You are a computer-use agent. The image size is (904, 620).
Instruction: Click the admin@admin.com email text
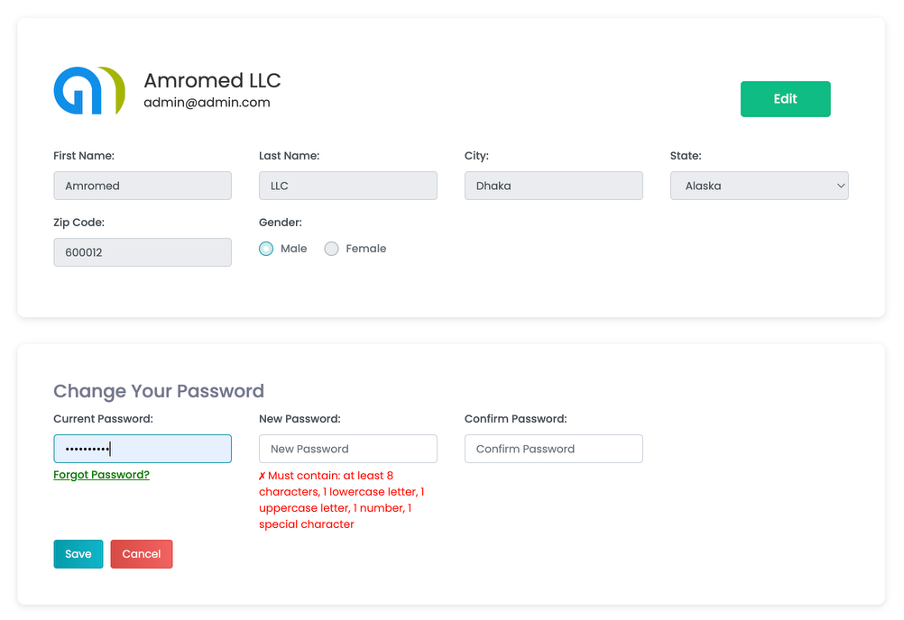click(207, 103)
